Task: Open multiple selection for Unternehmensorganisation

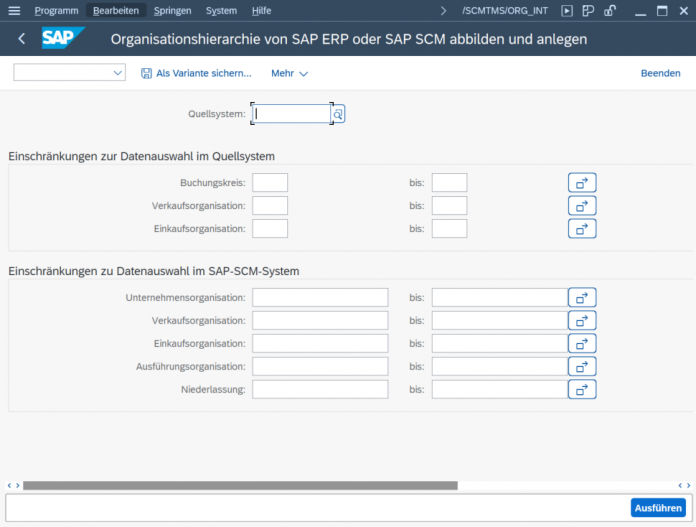Action: point(582,297)
